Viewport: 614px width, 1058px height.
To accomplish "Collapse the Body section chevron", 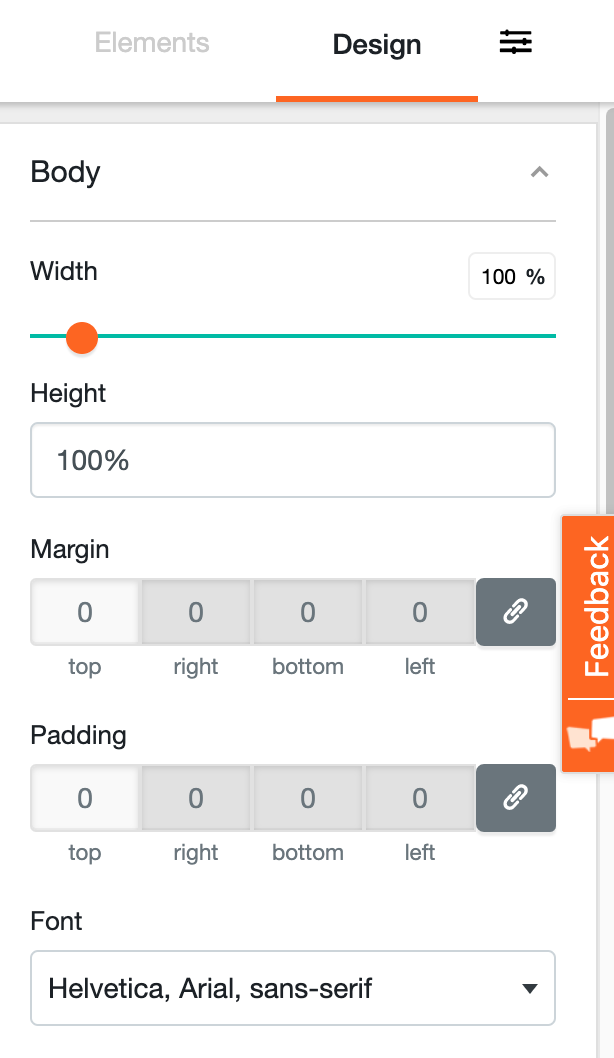I will tap(539, 172).
